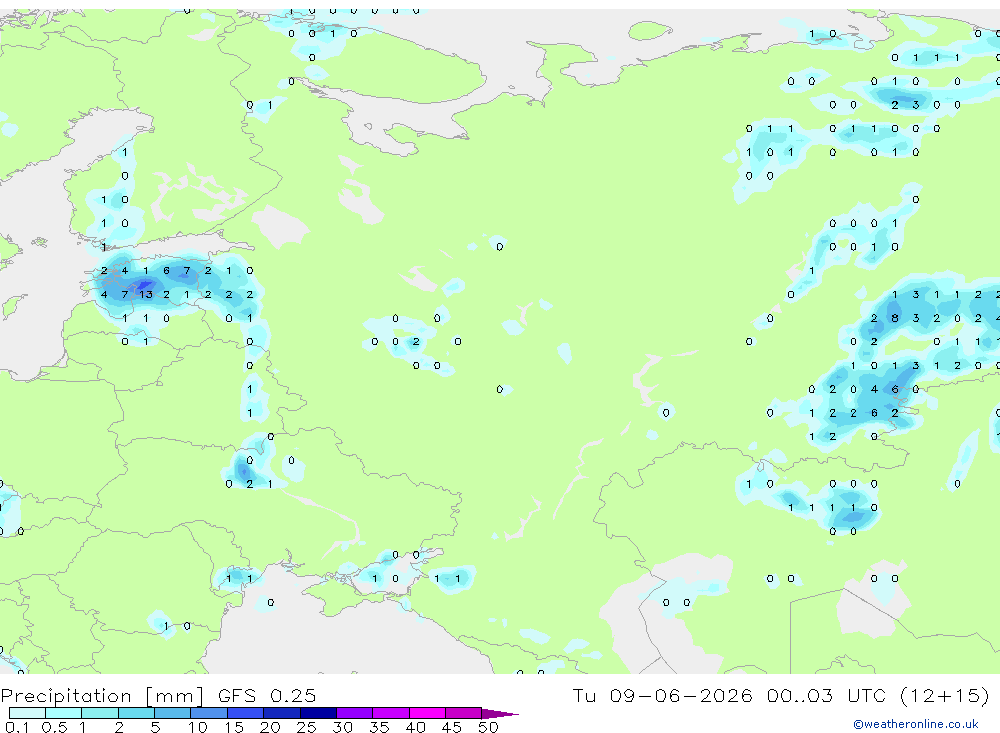
Task: Open the weatheronline.co.uk copyright link
Action: click(916, 724)
